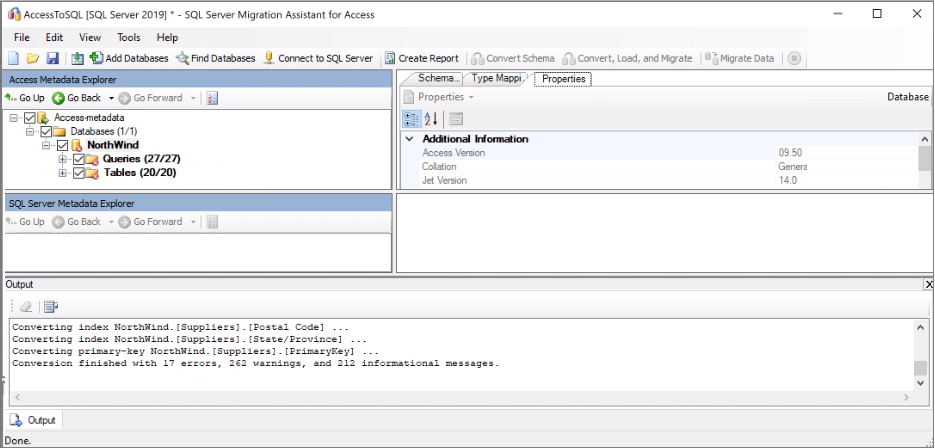Click the New Project toolbar icon

coord(16,59)
